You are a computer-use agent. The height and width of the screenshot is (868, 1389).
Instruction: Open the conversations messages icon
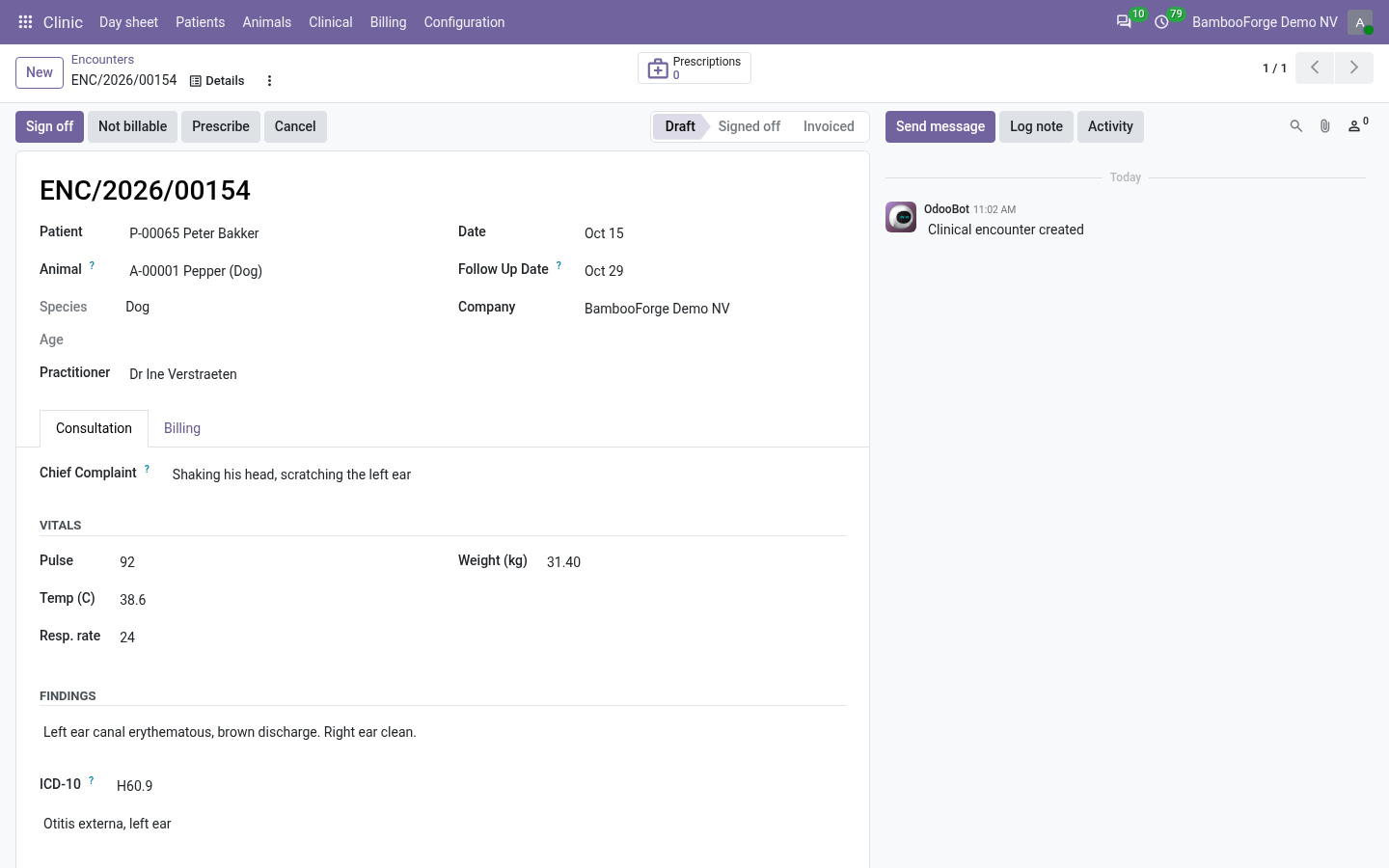(1124, 22)
